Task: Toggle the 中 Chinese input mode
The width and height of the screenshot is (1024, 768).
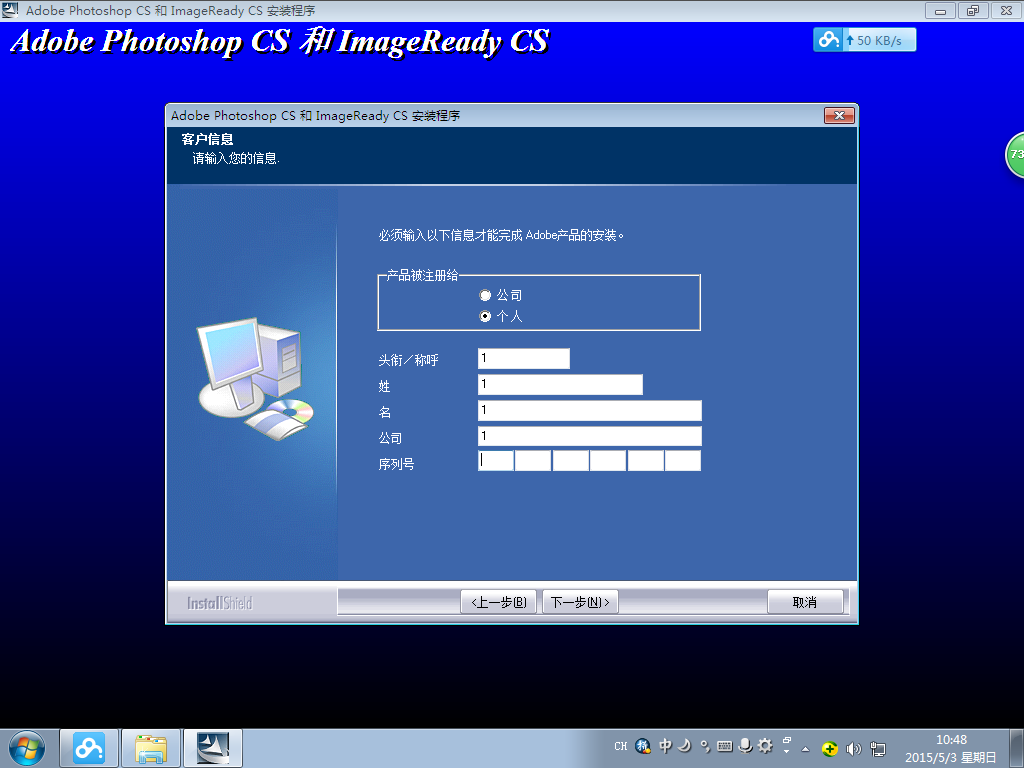Action: (665, 746)
